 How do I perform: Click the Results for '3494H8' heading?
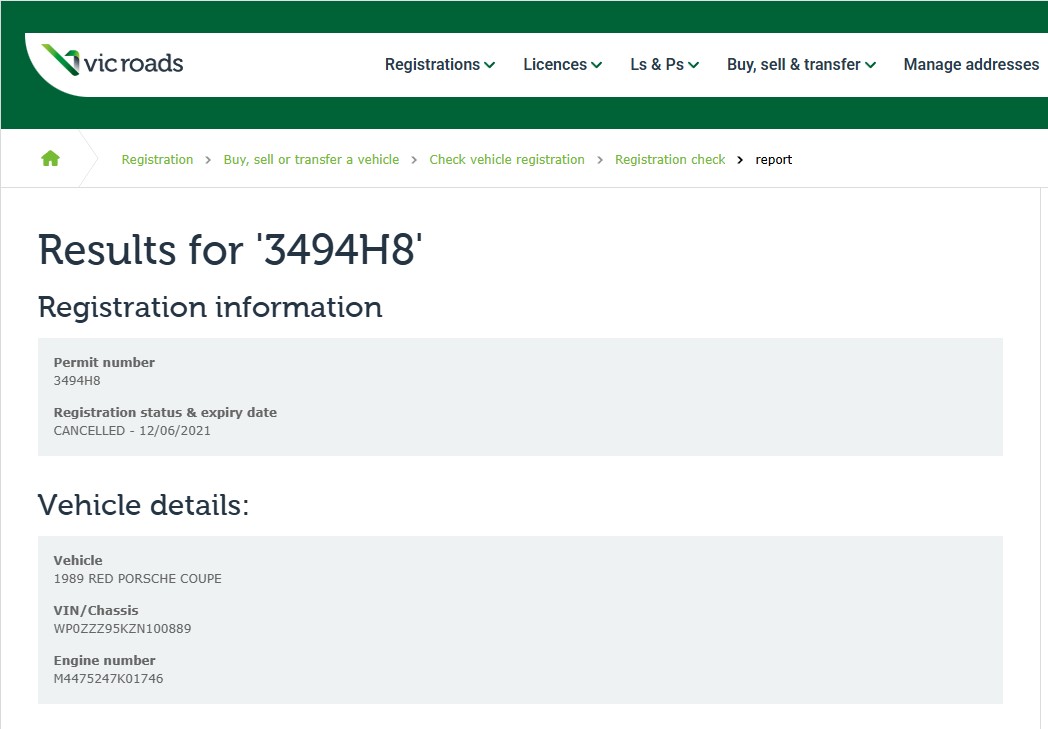(x=230, y=250)
